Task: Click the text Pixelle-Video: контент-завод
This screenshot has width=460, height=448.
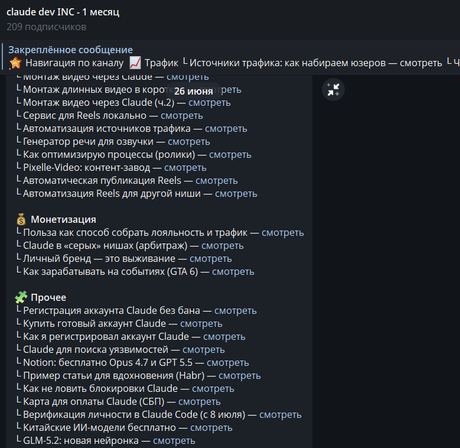Action: pyautogui.click(x=86, y=167)
